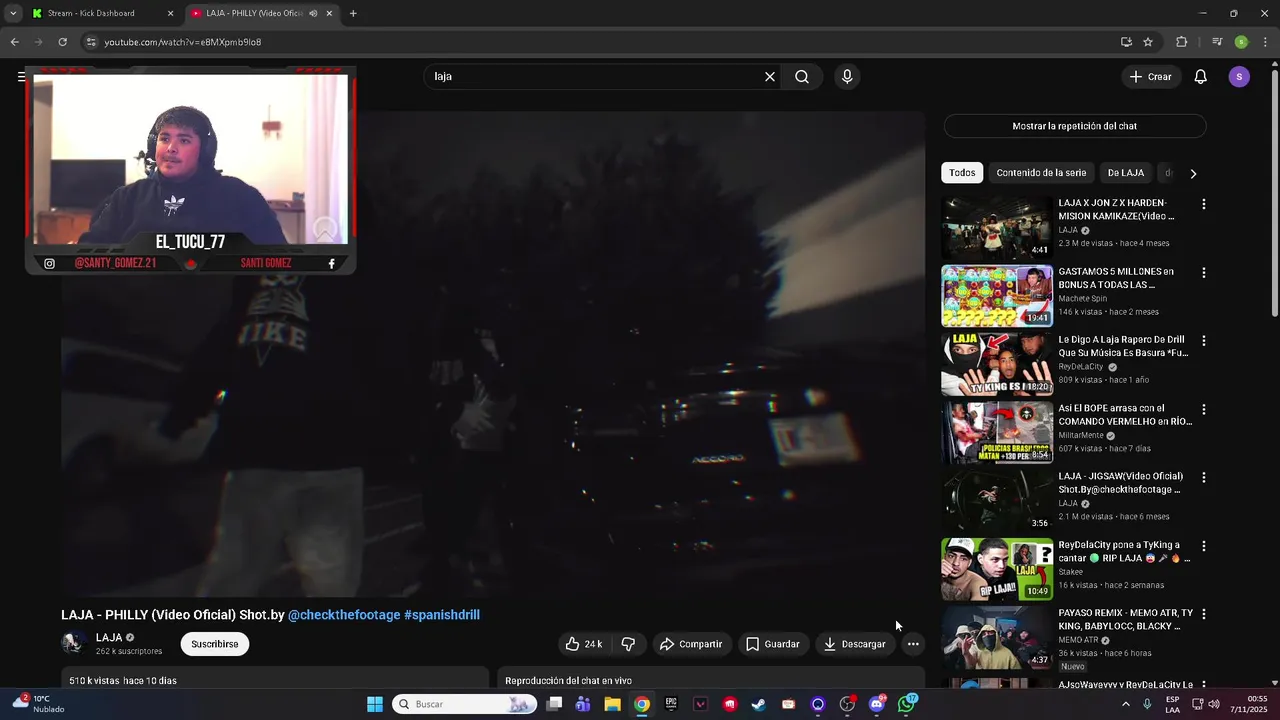Open GASTAMOS 5 MILLONES thumbnail
1280x720 pixels.
click(997, 296)
